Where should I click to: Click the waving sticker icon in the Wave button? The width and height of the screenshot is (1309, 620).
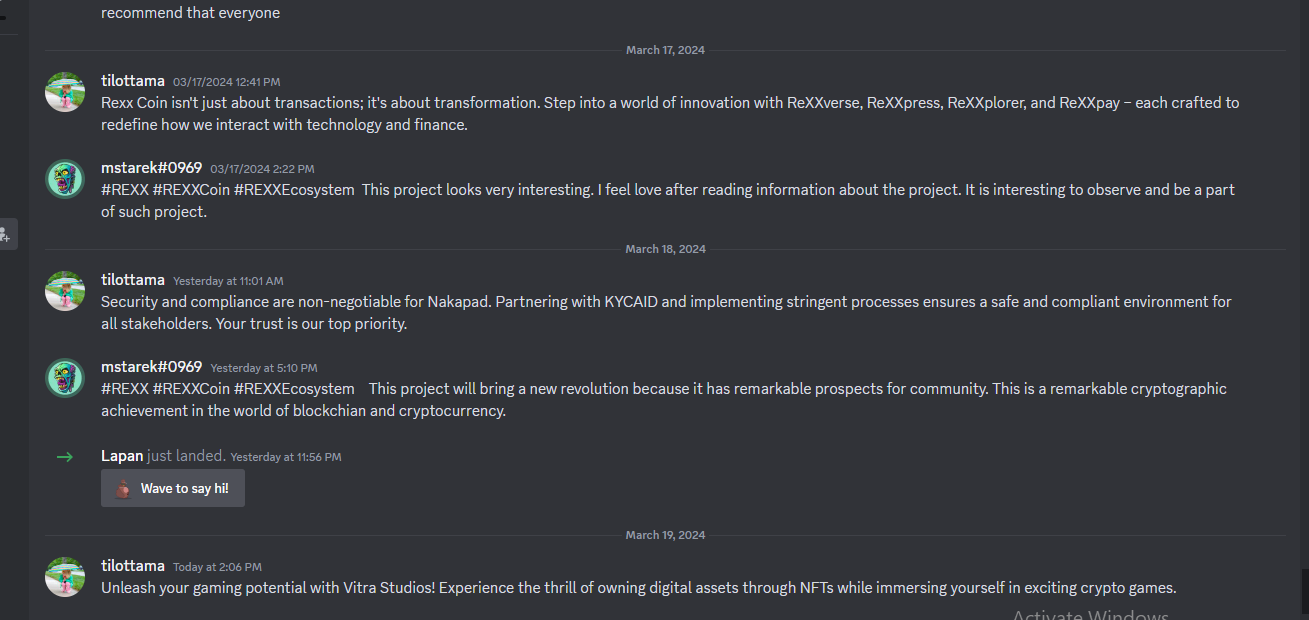[x=123, y=489]
